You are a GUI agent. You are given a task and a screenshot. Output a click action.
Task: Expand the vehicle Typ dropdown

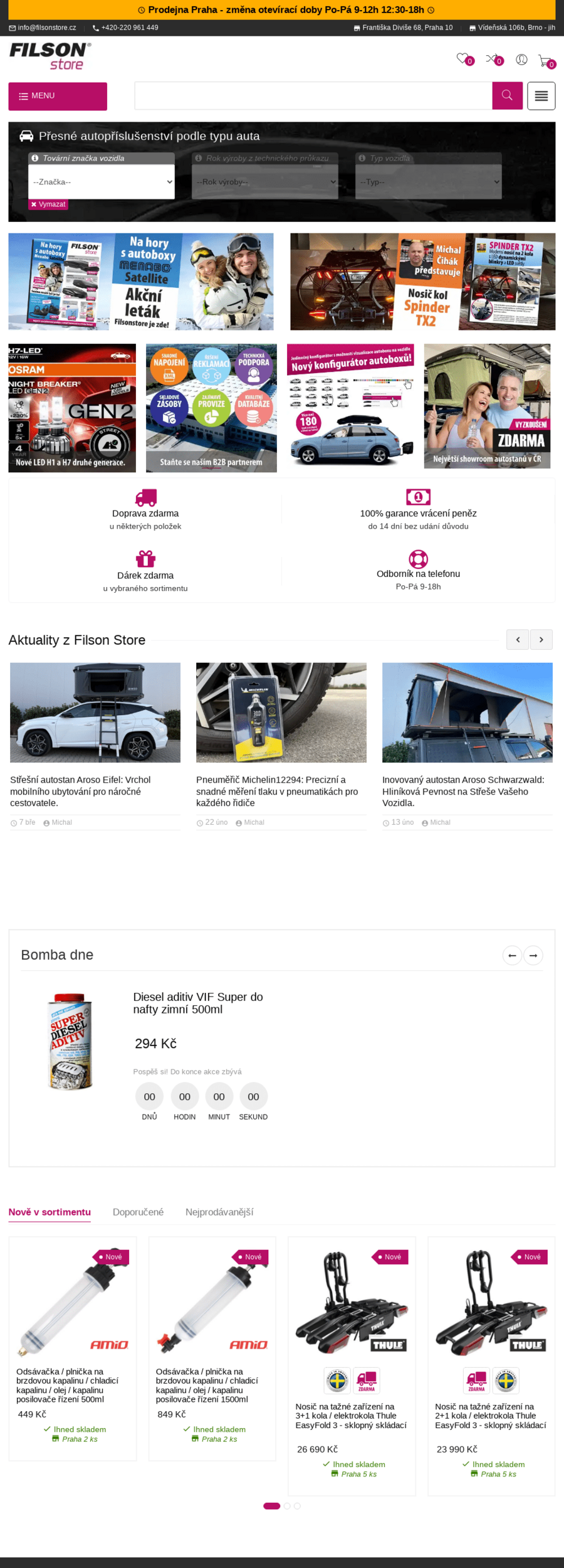click(x=429, y=182)
